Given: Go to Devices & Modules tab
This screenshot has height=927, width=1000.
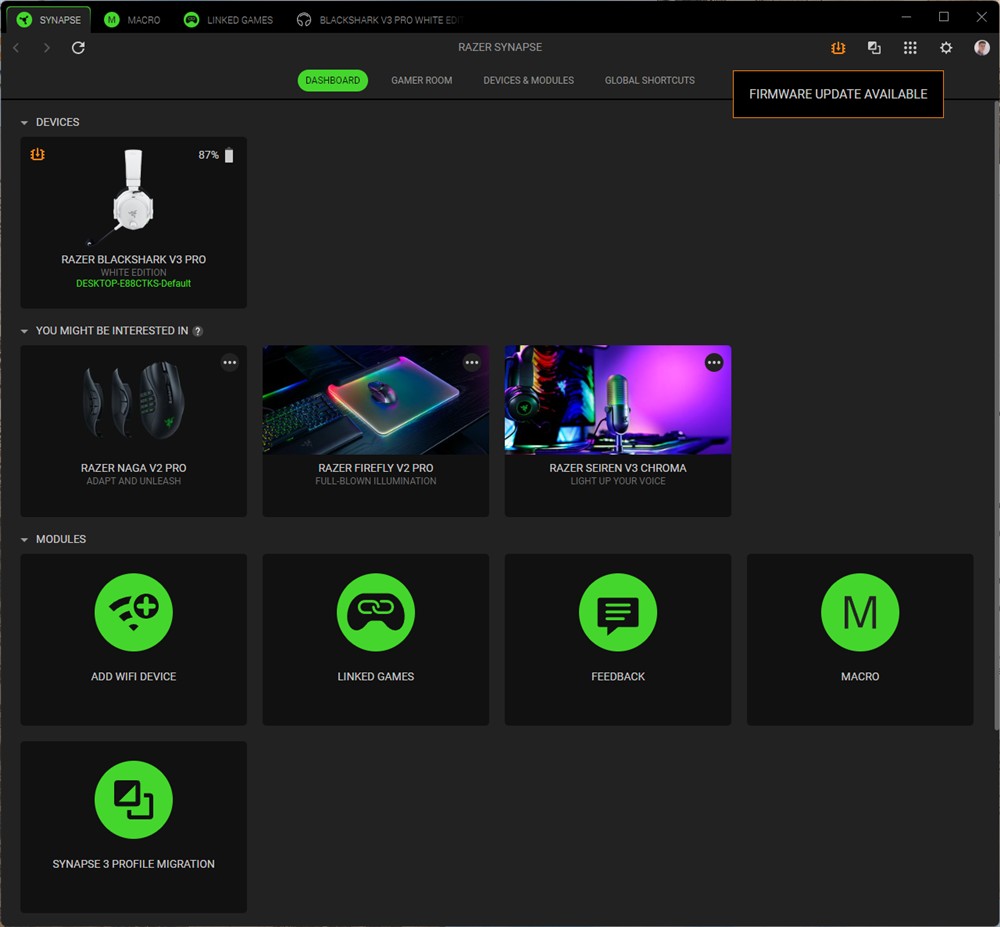Looking at the screenshot, I should 528,81.
